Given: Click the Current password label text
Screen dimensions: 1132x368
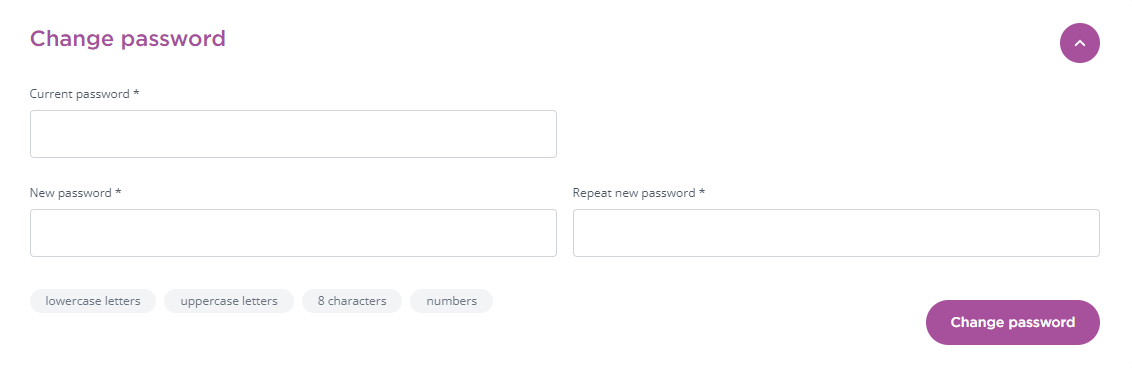Looking at the screenshot, I should [79, 94].
